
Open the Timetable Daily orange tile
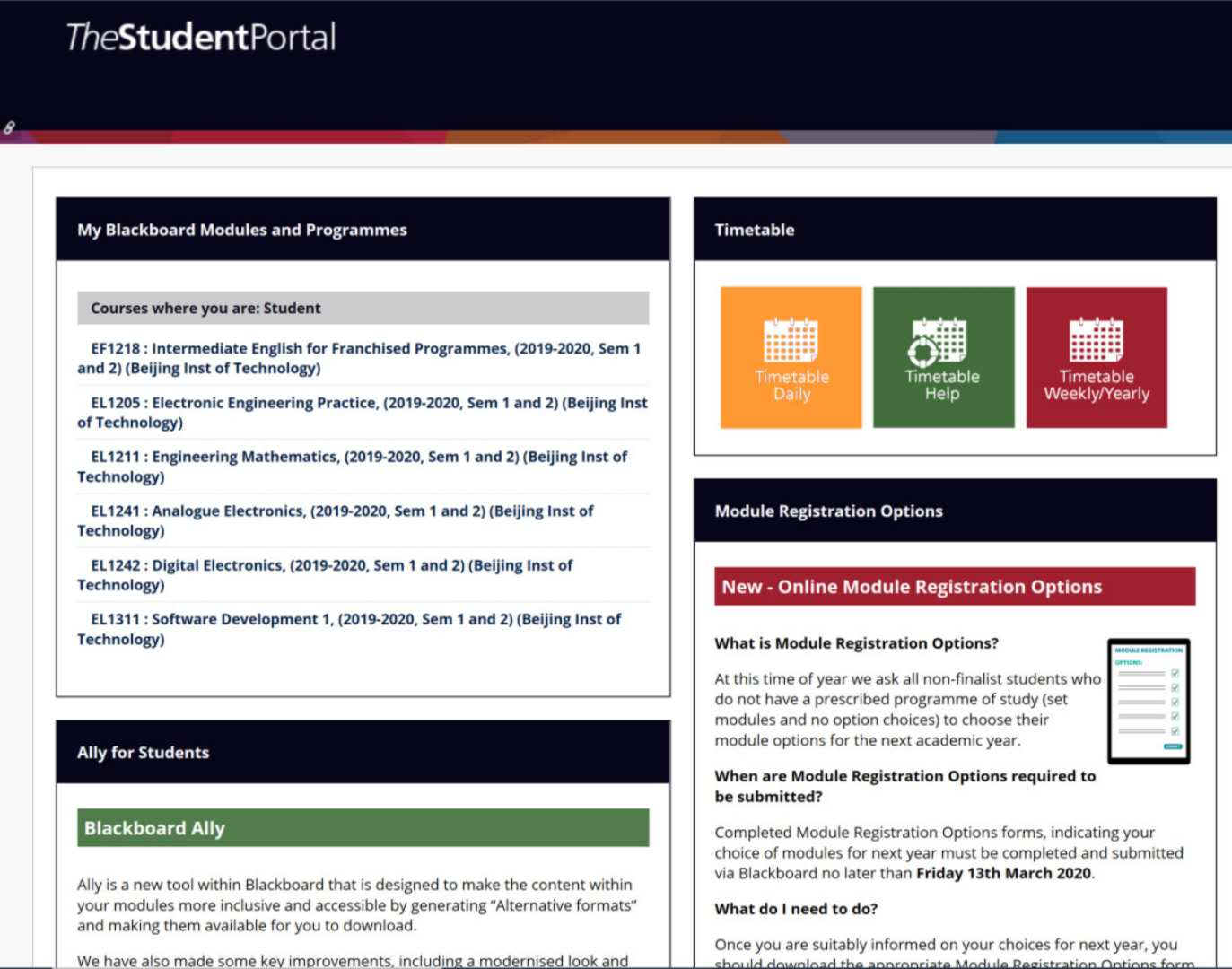(x=791, y=357)
